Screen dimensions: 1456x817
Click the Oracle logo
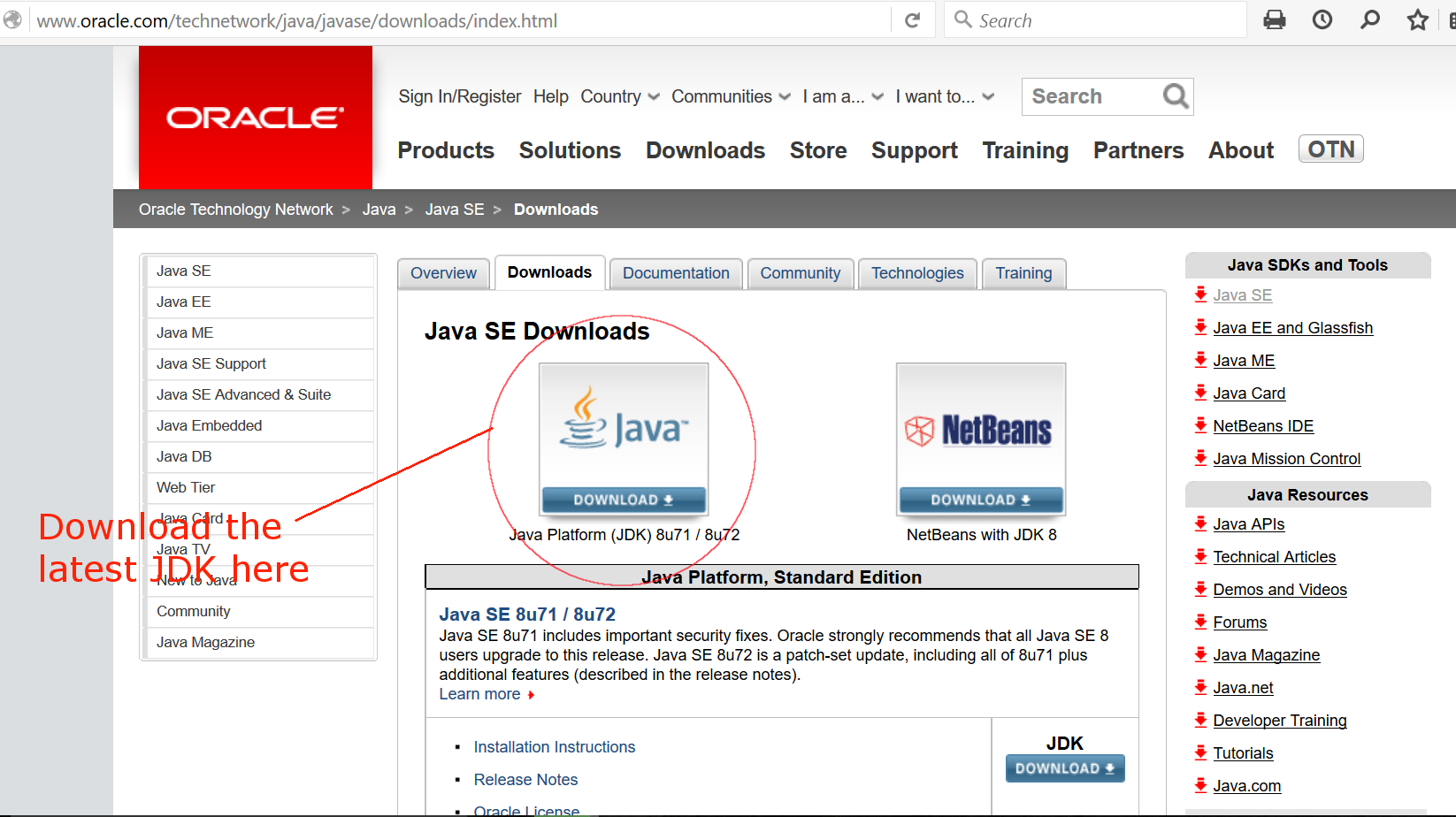point(255,118)
